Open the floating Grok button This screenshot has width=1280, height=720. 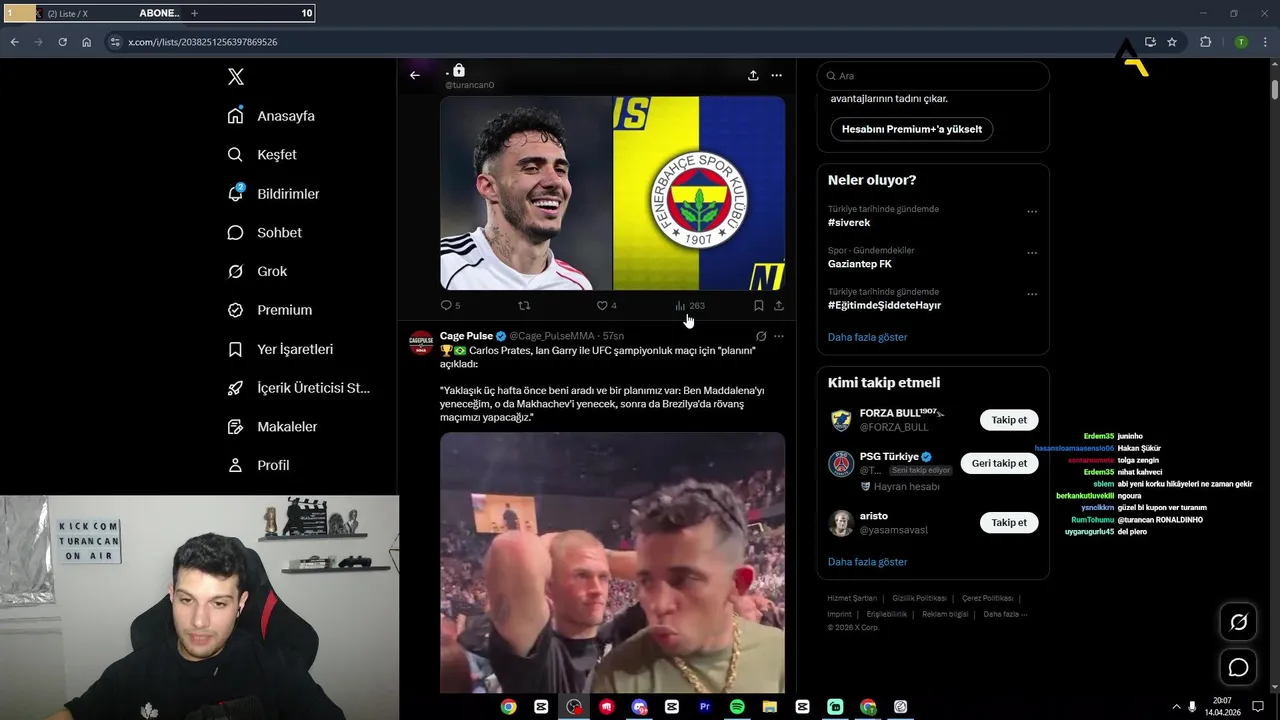pos(1238,622)
